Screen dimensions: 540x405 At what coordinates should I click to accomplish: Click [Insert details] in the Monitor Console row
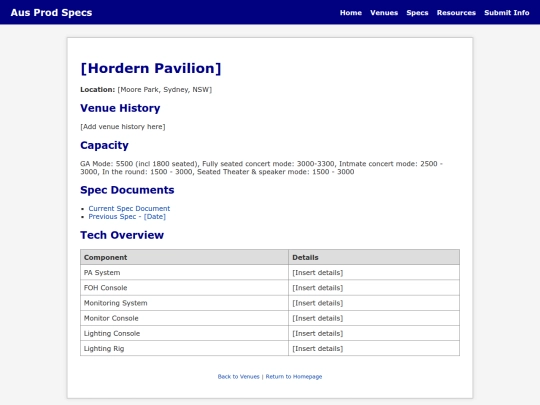click(318, 318)
